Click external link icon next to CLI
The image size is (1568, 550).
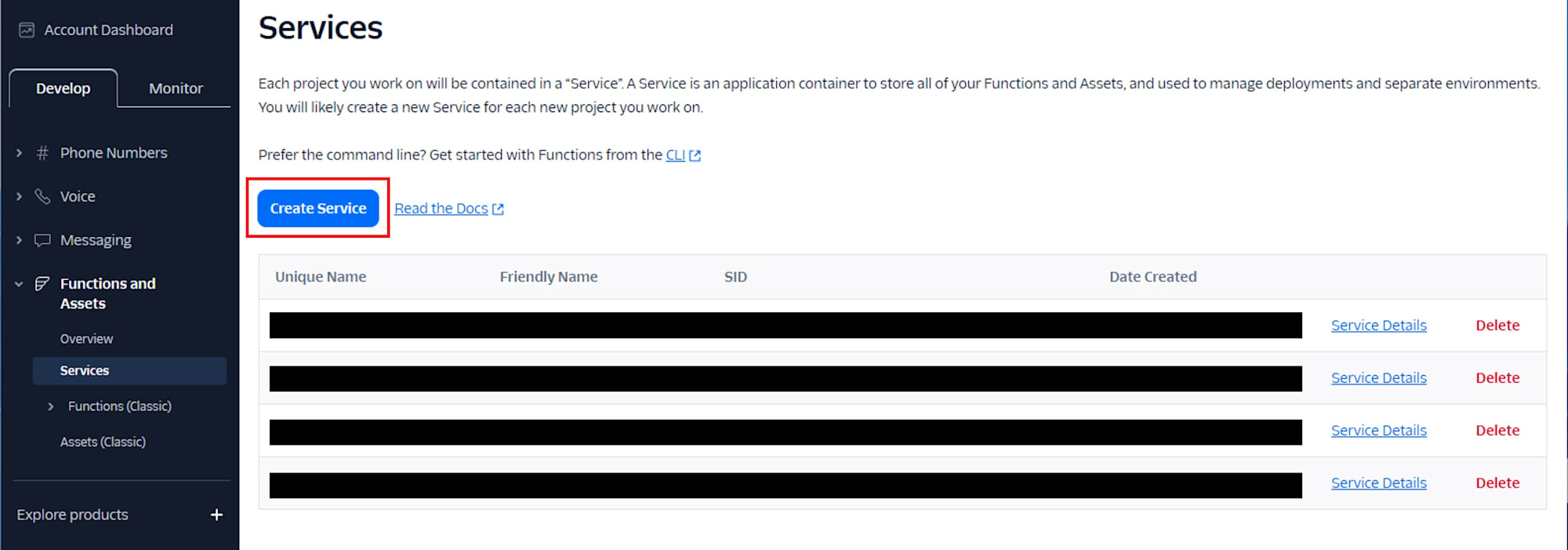coord(695,155)
